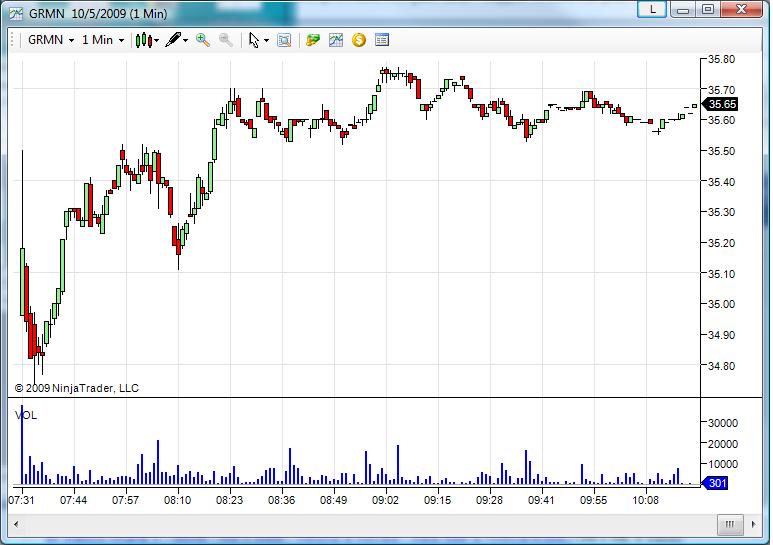
Task: Click the 09:28 time axis label
Action: [490, 500]
